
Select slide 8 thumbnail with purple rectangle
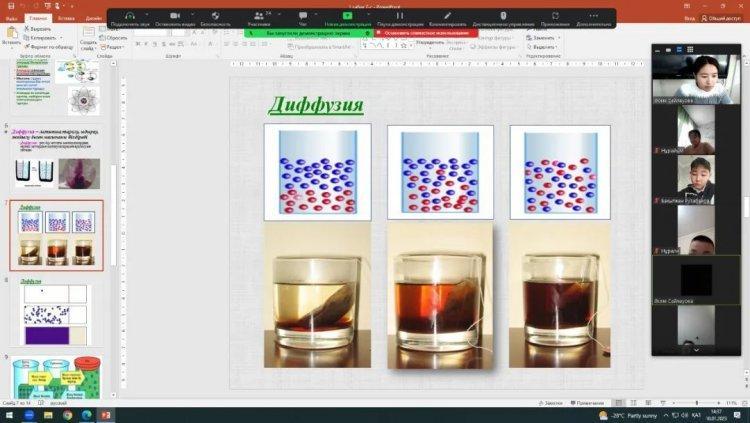pyautogui.click(x=56, y=314)
